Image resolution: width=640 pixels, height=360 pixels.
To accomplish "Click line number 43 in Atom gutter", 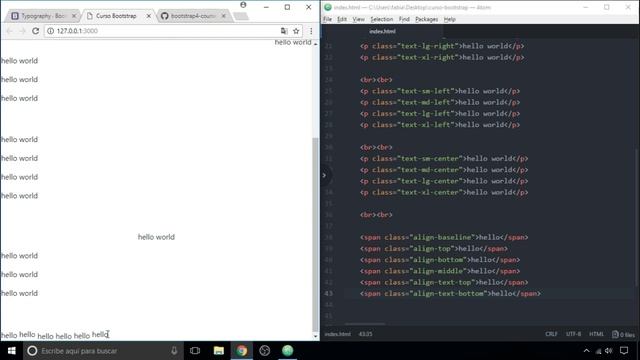I will [x=329, y=293].
